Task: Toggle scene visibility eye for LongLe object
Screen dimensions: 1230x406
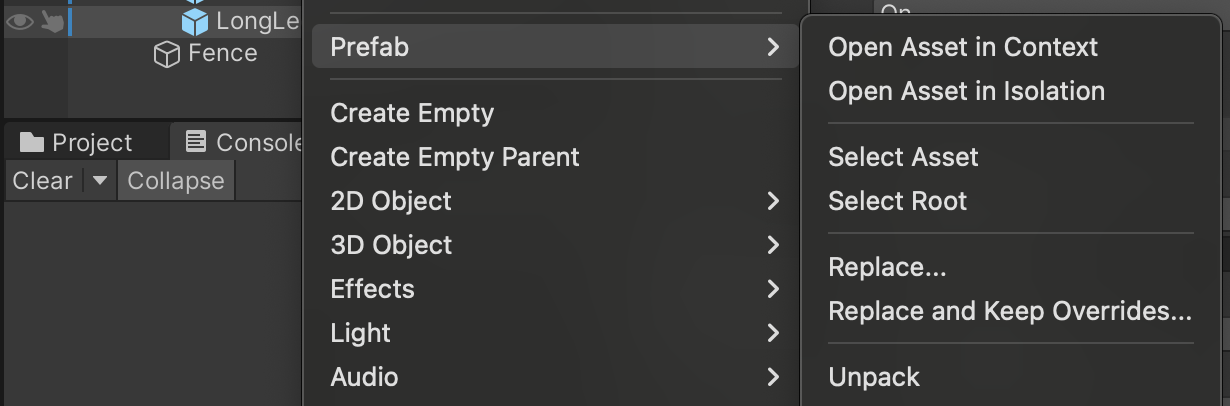Action: coord(20,21)
